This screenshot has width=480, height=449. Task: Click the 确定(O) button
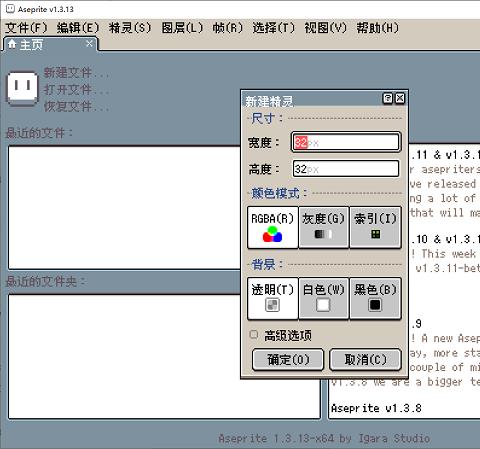pos(288,360)
